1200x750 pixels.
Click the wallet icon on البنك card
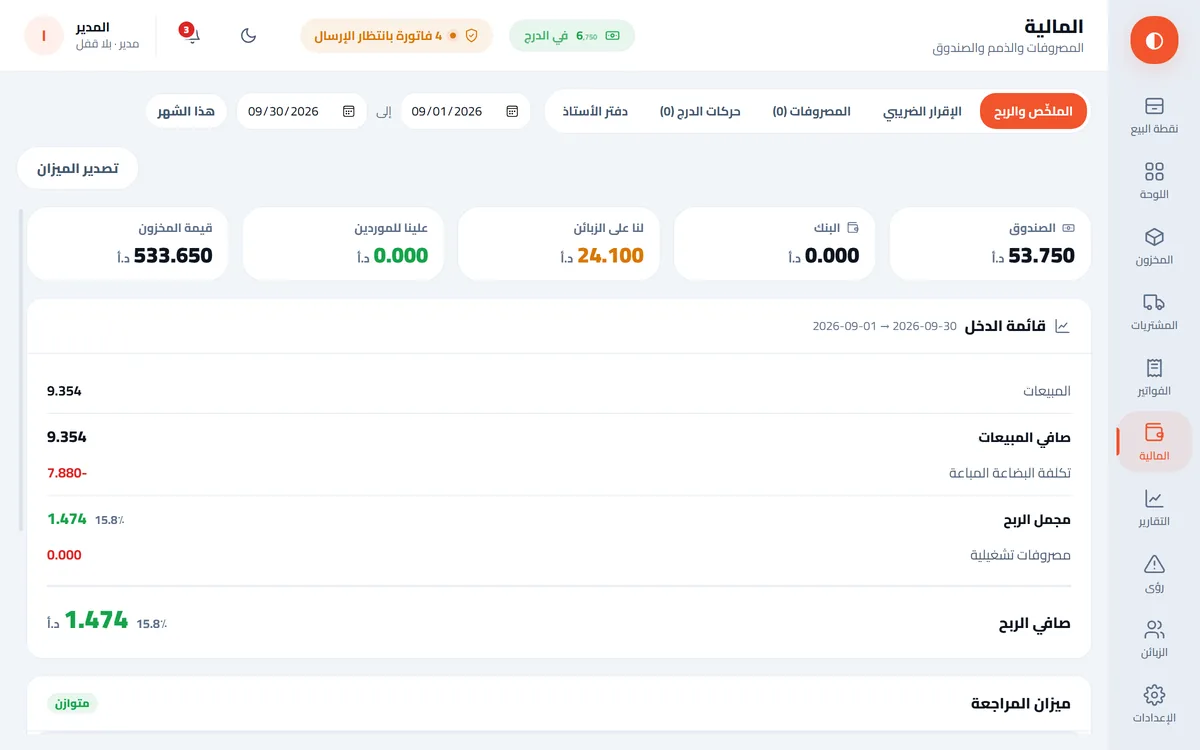(x=853, y=228)
